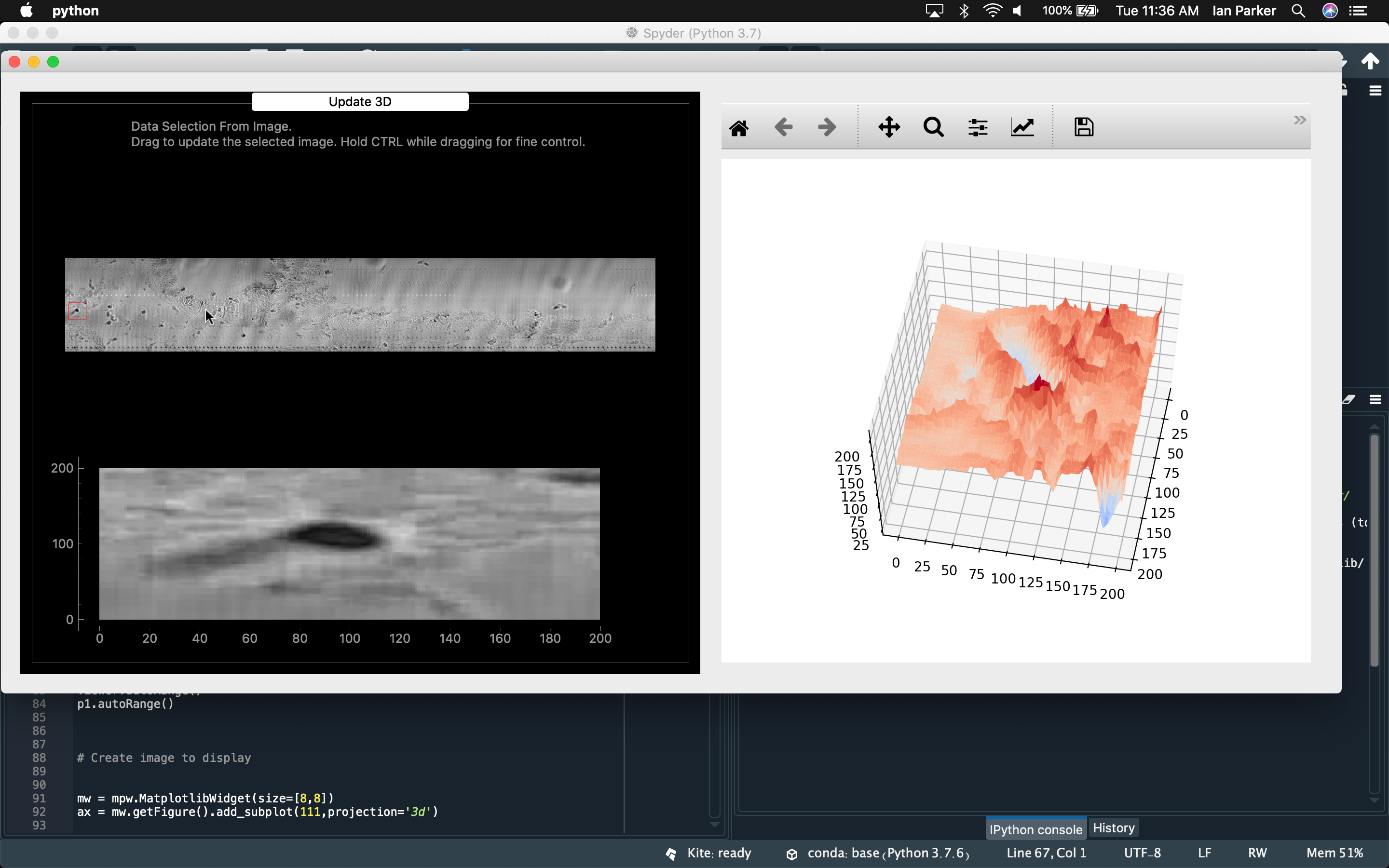Open Spyder upper-right pane options menu
This screenshot has height=868, width=1389.
(x=1375, y=91)
